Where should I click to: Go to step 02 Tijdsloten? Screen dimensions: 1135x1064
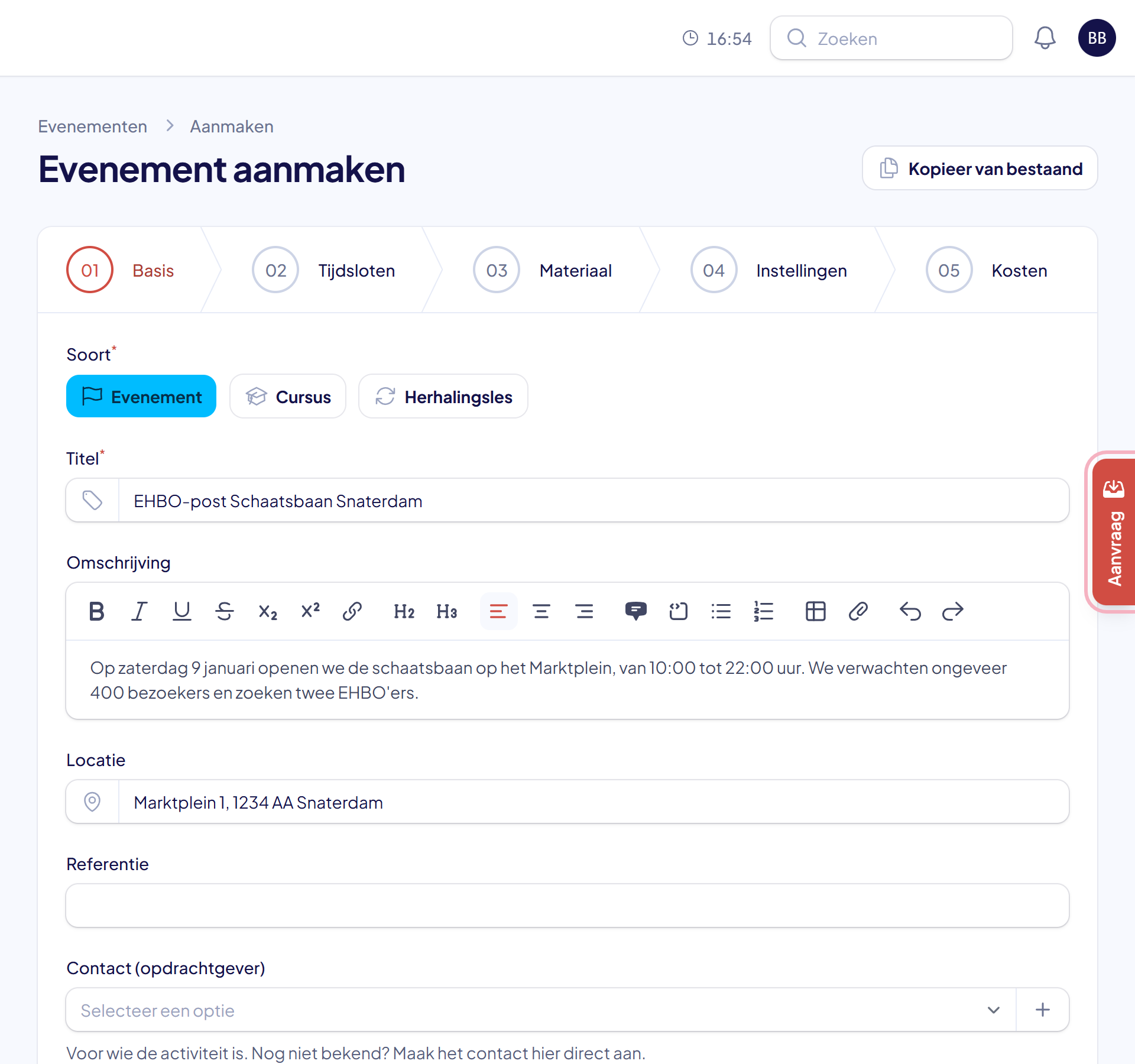pos(323,270)
